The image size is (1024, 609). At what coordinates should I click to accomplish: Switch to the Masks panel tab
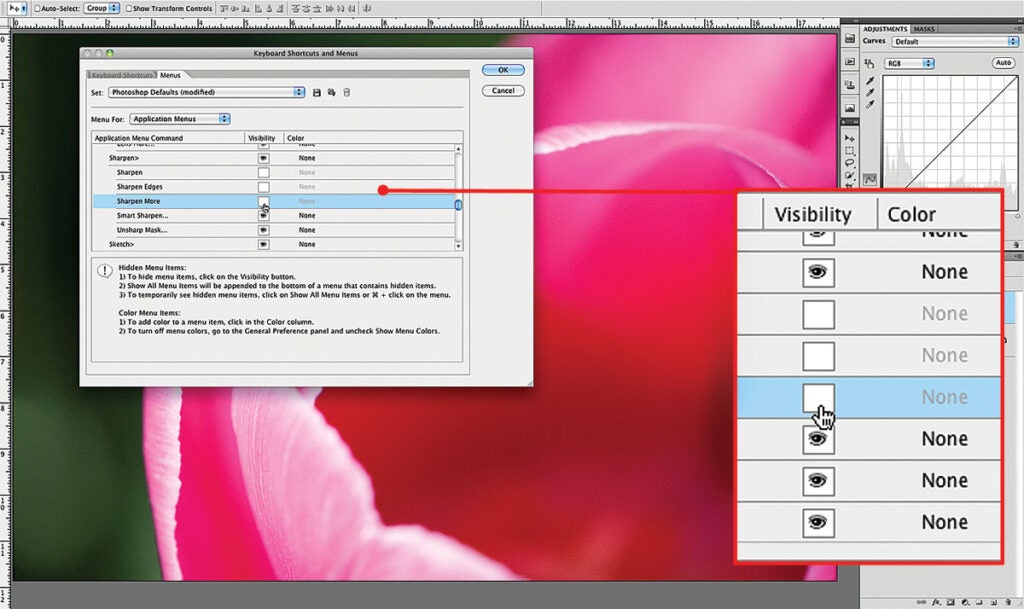click(924, 29)
